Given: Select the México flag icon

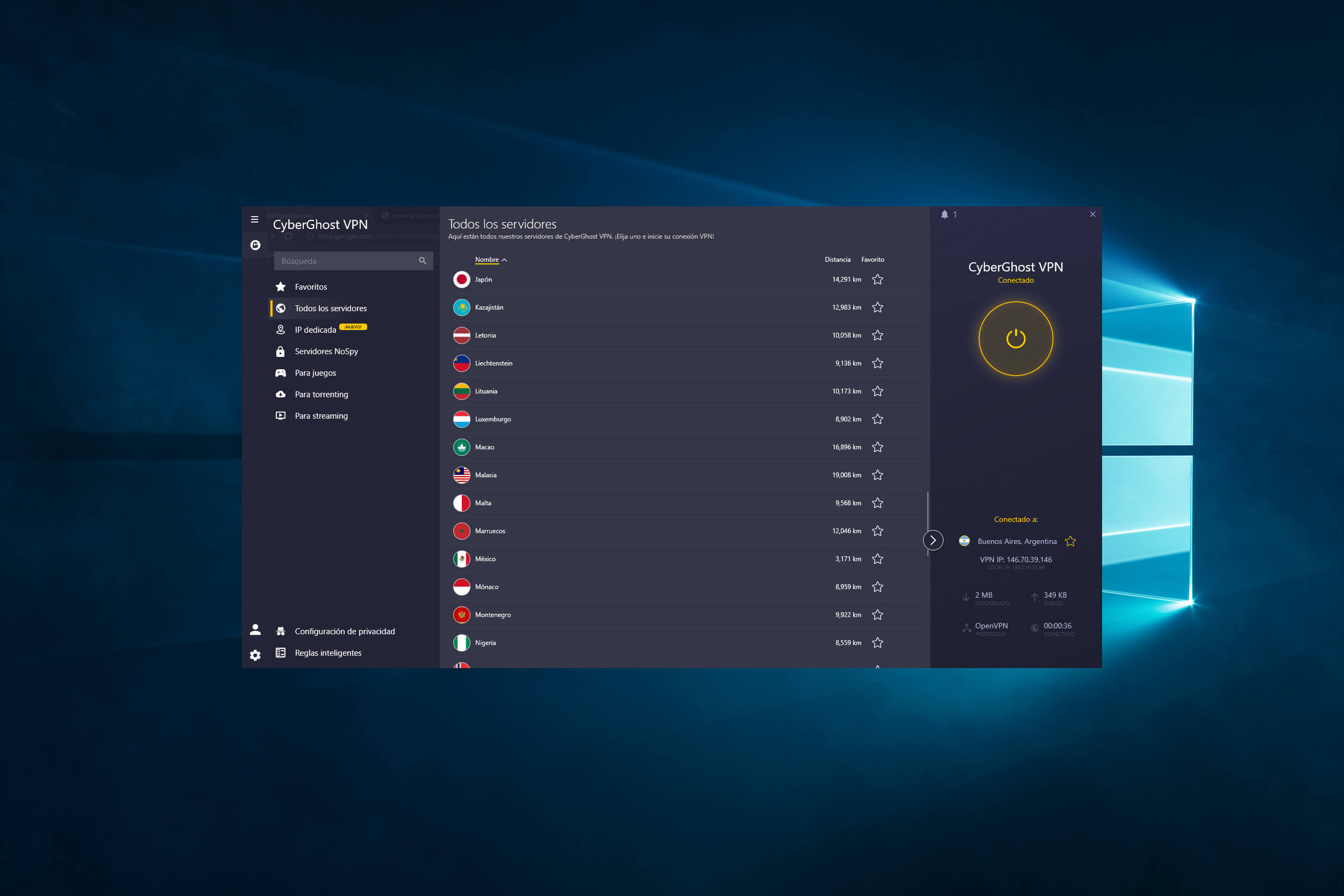Looking at the screenshot, I should (462, 560).
